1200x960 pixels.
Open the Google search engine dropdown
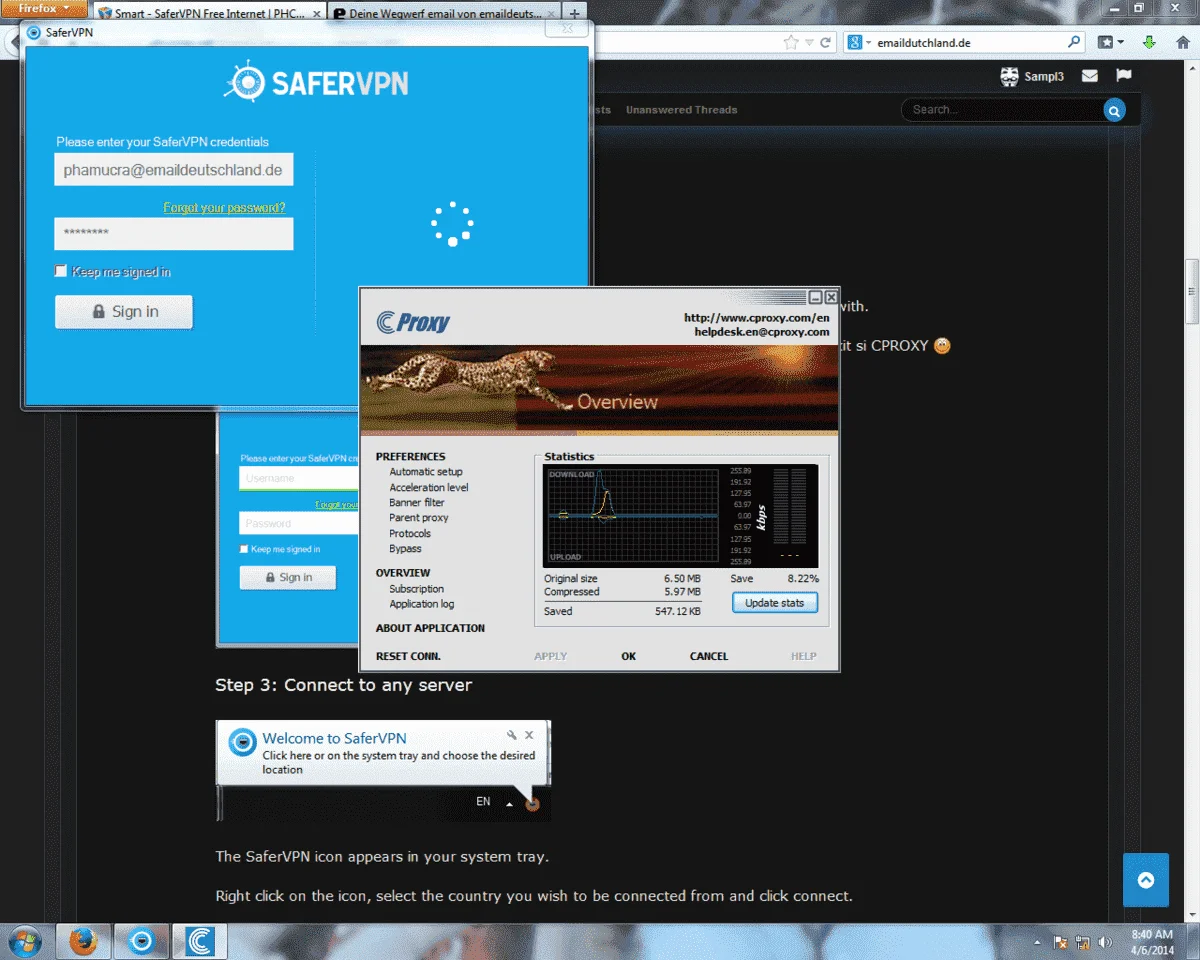click(859, 43)
